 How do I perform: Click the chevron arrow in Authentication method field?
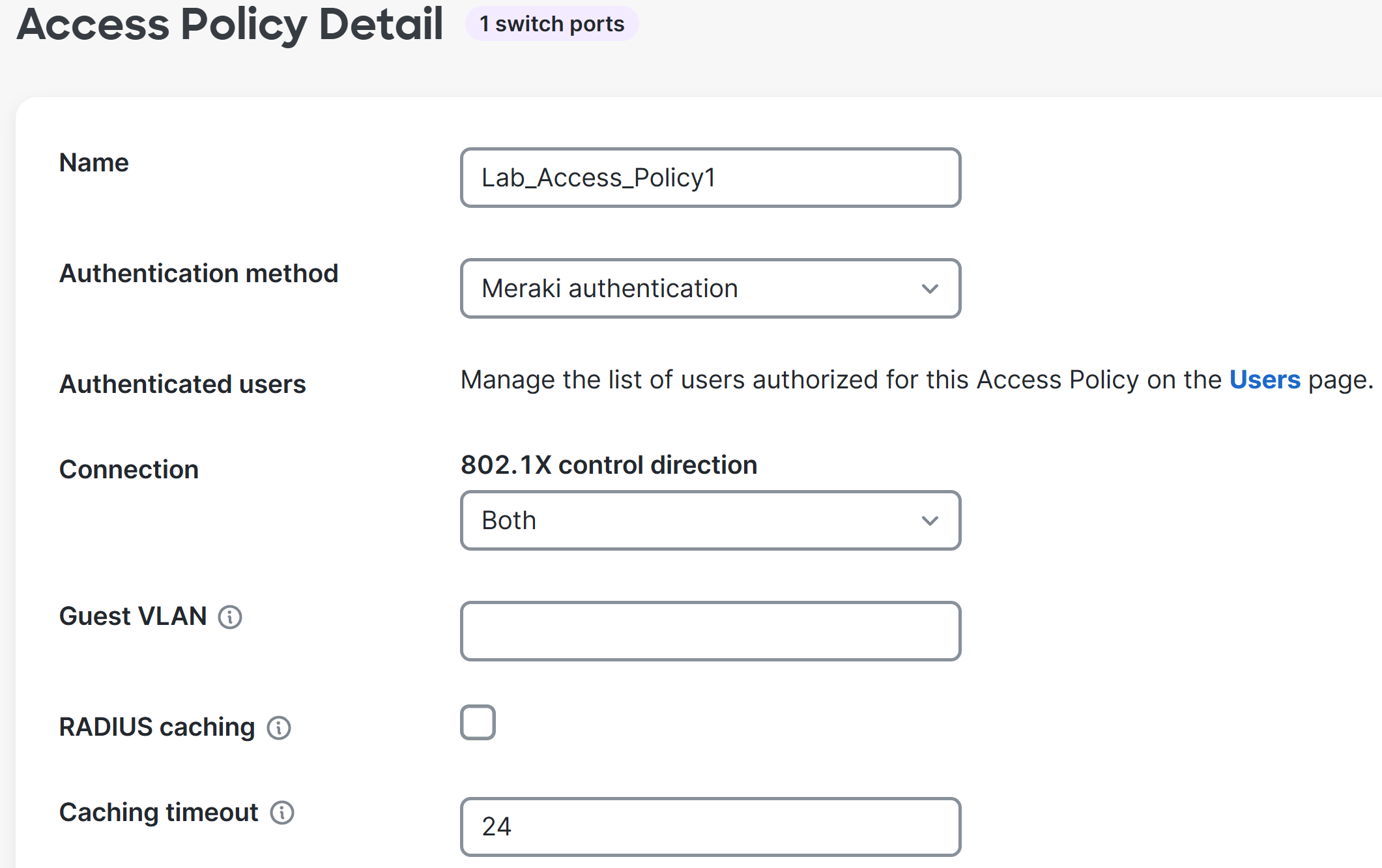(930, 289)
